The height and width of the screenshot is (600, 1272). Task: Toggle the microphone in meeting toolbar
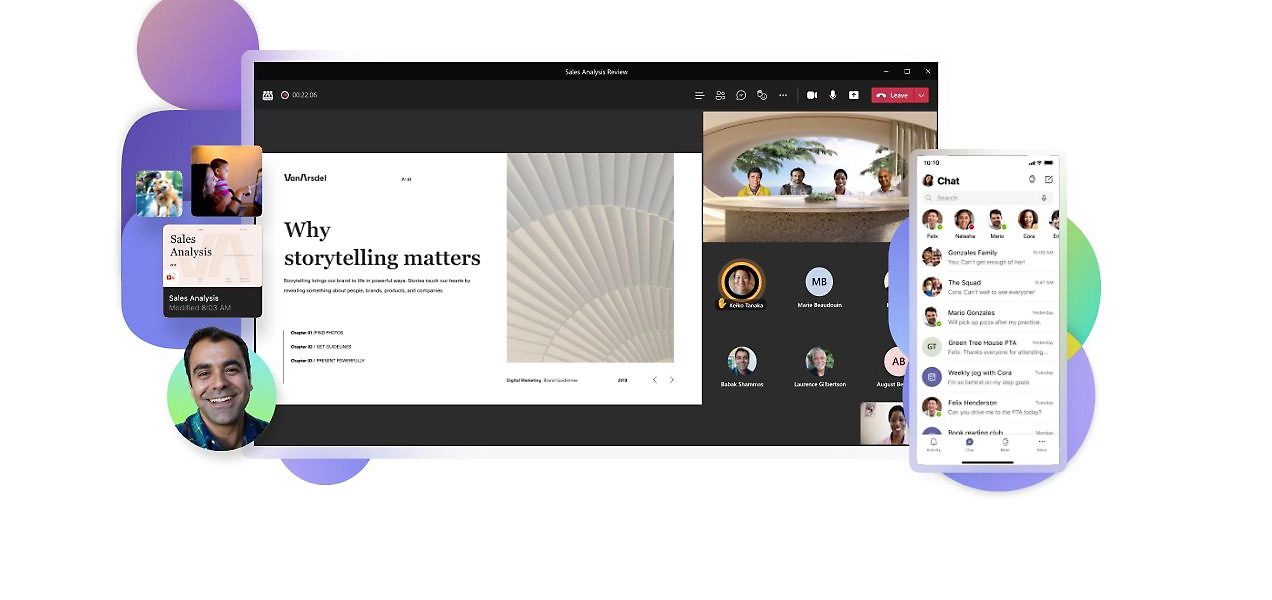[x=833, y=95]
